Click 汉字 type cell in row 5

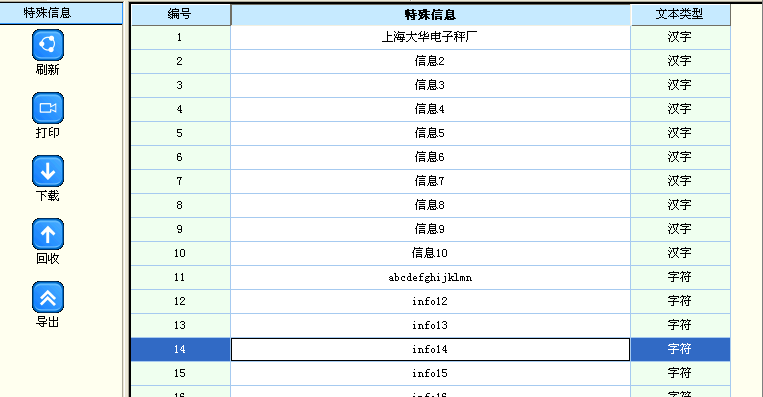coord(680,133)
